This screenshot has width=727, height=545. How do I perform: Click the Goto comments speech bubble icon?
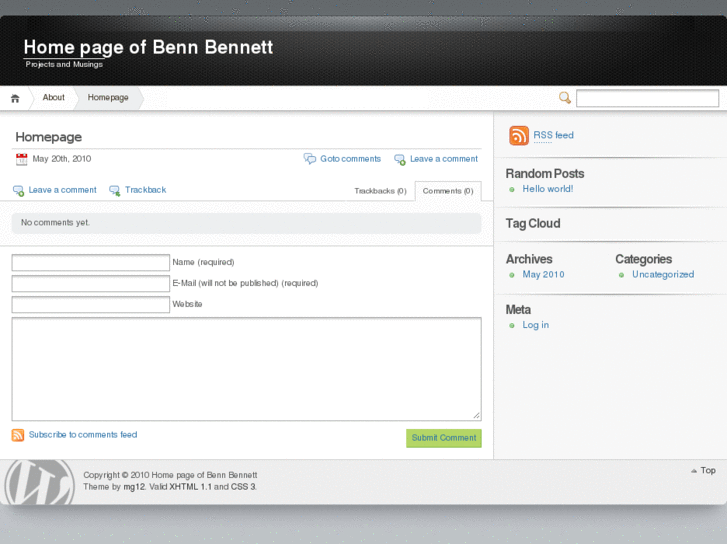[x=310, y=159]
